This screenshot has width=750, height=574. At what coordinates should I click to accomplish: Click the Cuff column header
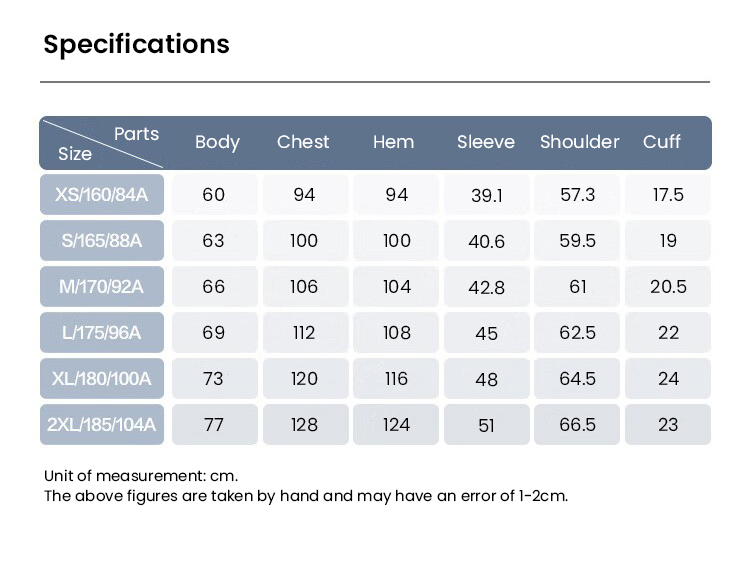coord(662,142)
